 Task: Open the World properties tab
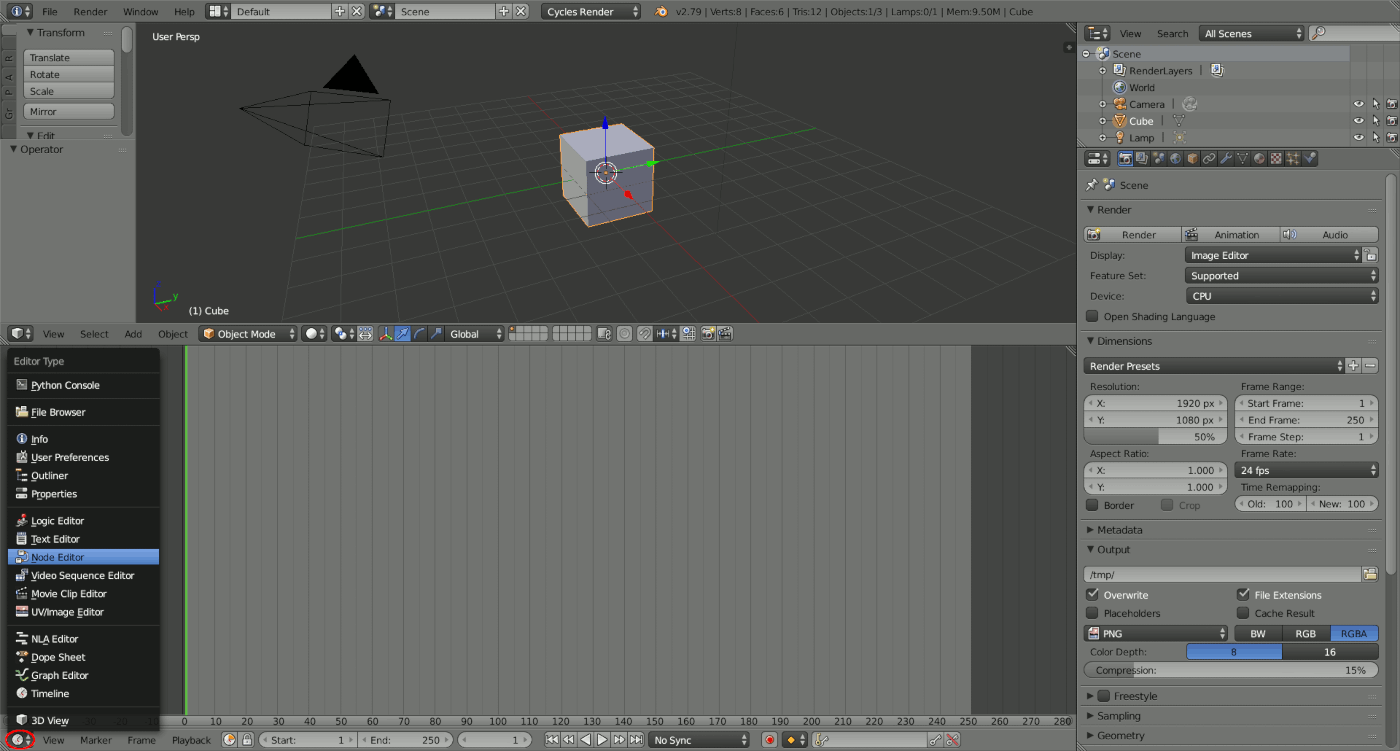click(x=1174, y=158)
